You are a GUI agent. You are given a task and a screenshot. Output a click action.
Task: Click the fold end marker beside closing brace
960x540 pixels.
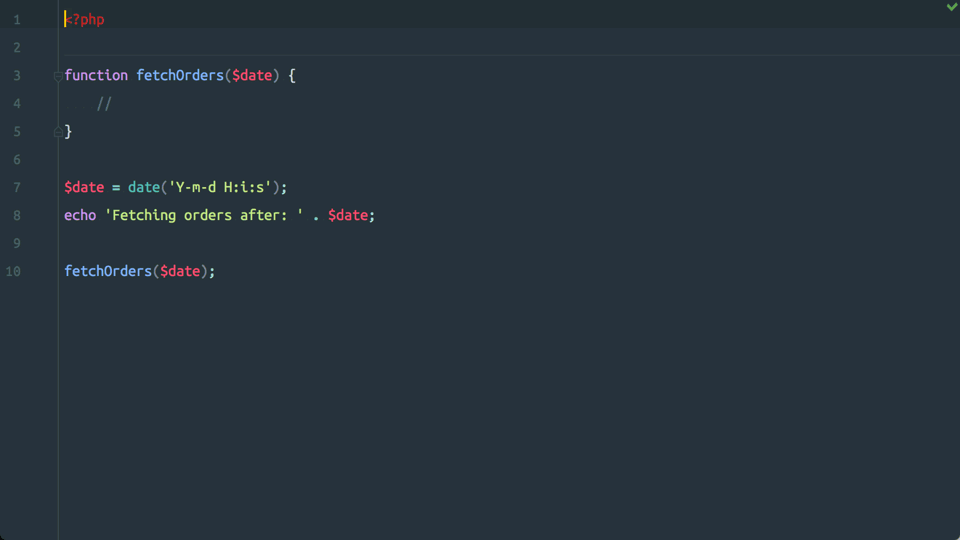coord(58,131)
